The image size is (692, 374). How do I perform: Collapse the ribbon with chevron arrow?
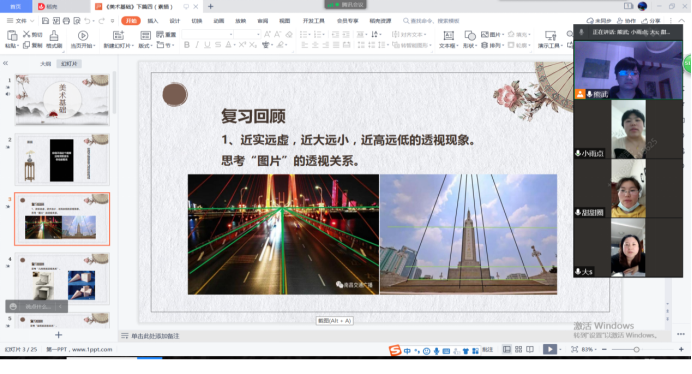point(681,21)
